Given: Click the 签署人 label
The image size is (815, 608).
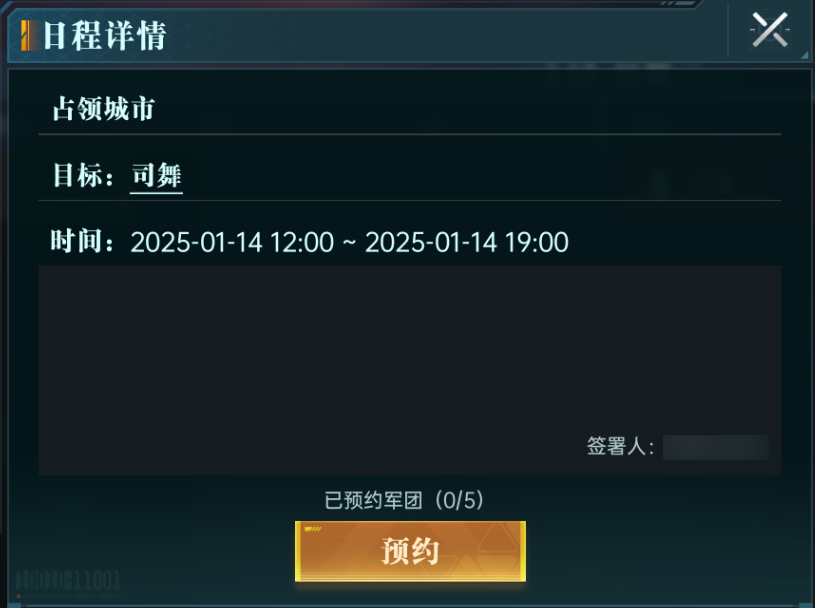Looking at the screenshot, I should pos(621,446).
